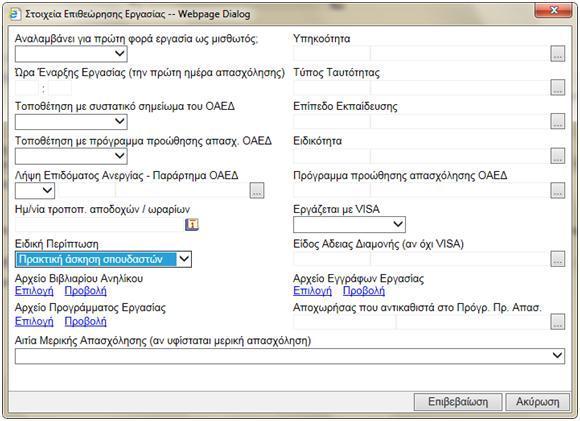Image resolution: width=580 pixels, height=421 pixels.
Task: Expand dropdown Αναλαμβάνει για πρώτη φορά εργασία
Action: [71, 54]
